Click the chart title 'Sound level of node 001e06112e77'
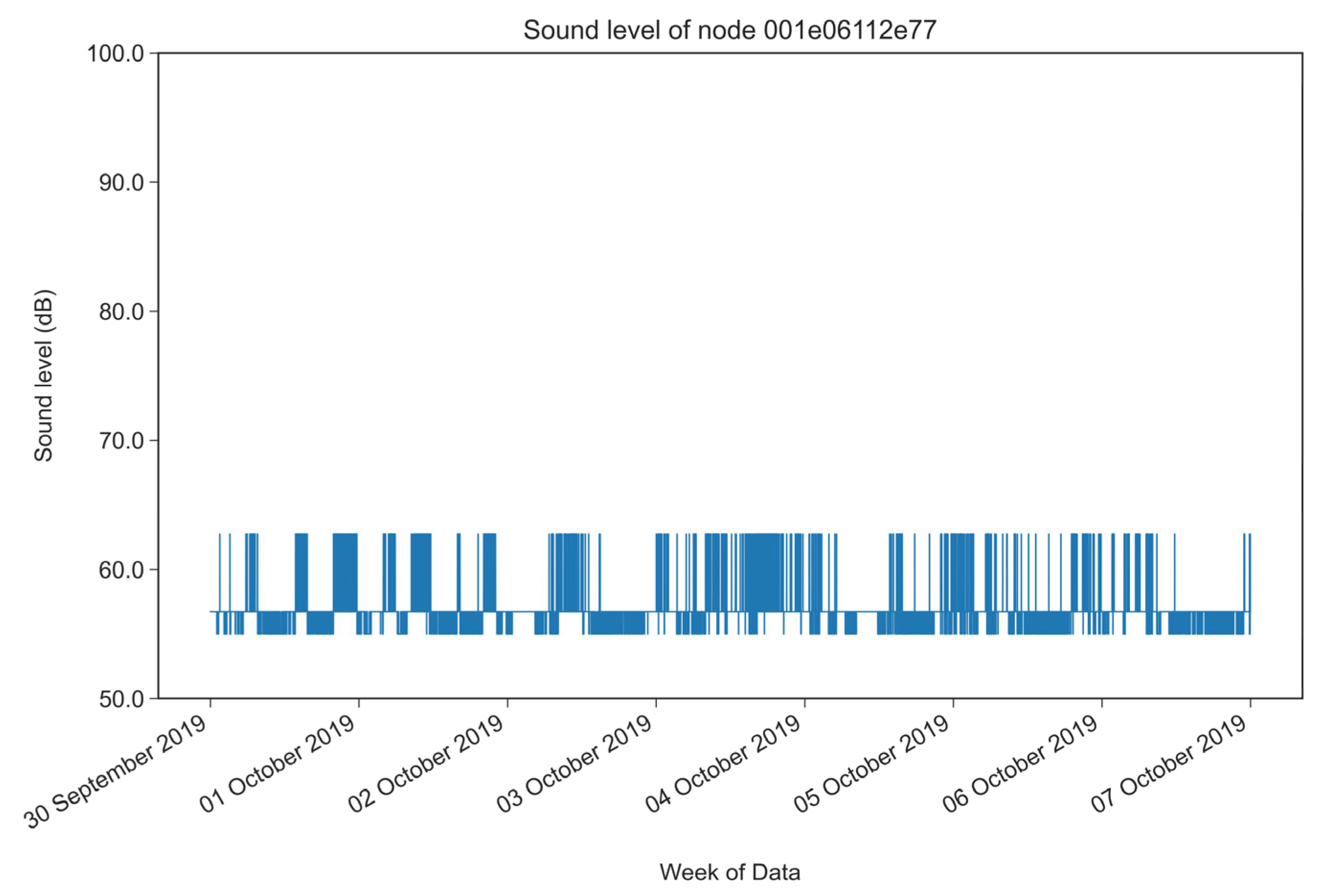Viewport: 1321px width, 896px height. point(730,30)
